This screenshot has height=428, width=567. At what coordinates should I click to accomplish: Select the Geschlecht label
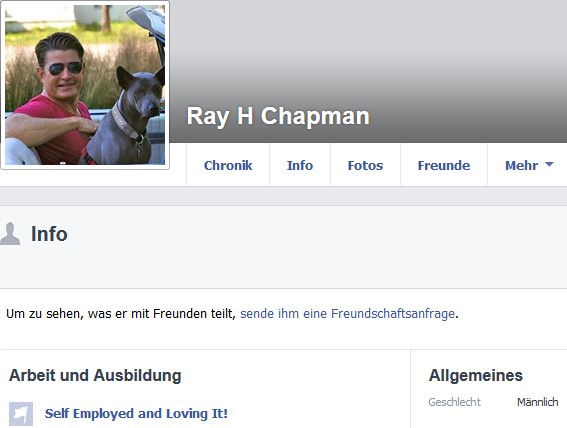[455, 402]
